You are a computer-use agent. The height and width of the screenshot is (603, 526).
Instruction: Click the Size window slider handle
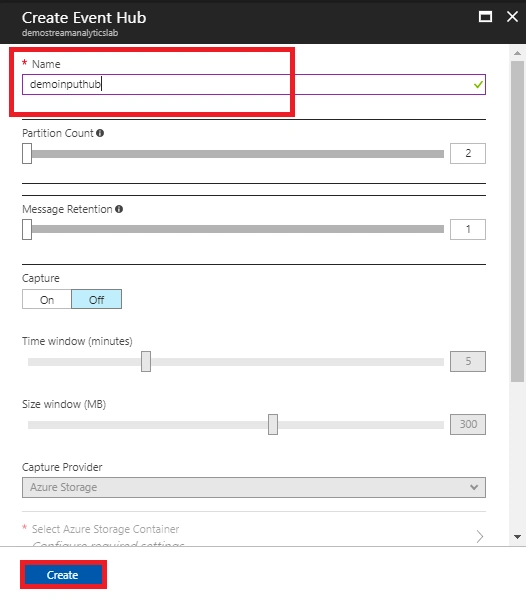[273, 425]
